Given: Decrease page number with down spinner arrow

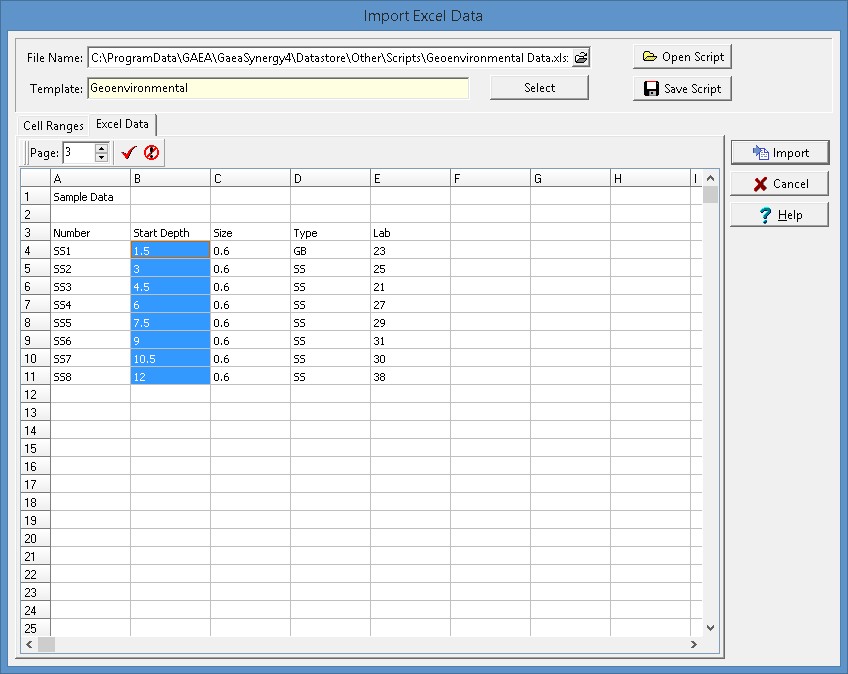Looking at the screenshot, I should tap(101, 158).
